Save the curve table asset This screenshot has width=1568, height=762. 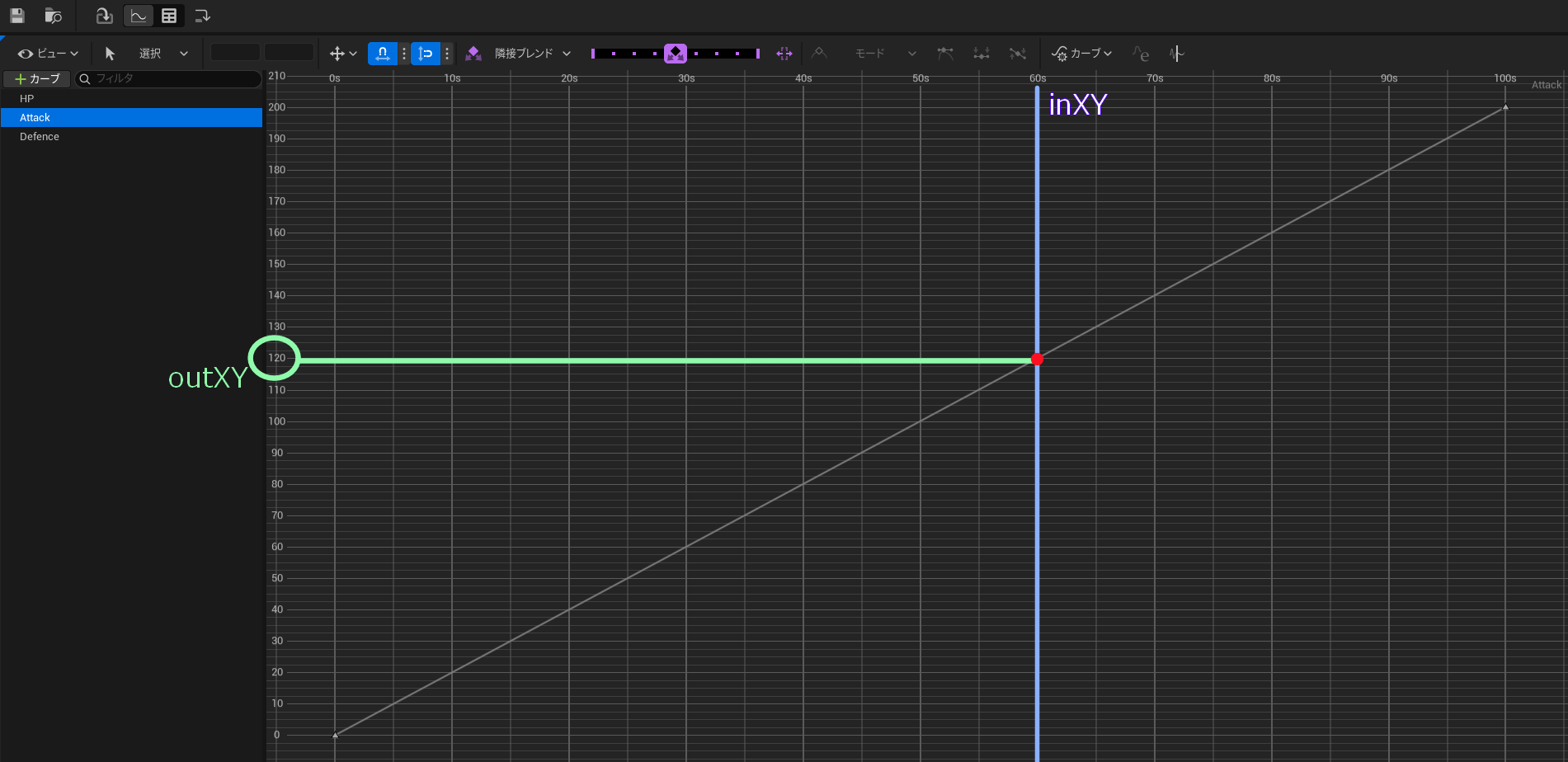click(17, 16)
